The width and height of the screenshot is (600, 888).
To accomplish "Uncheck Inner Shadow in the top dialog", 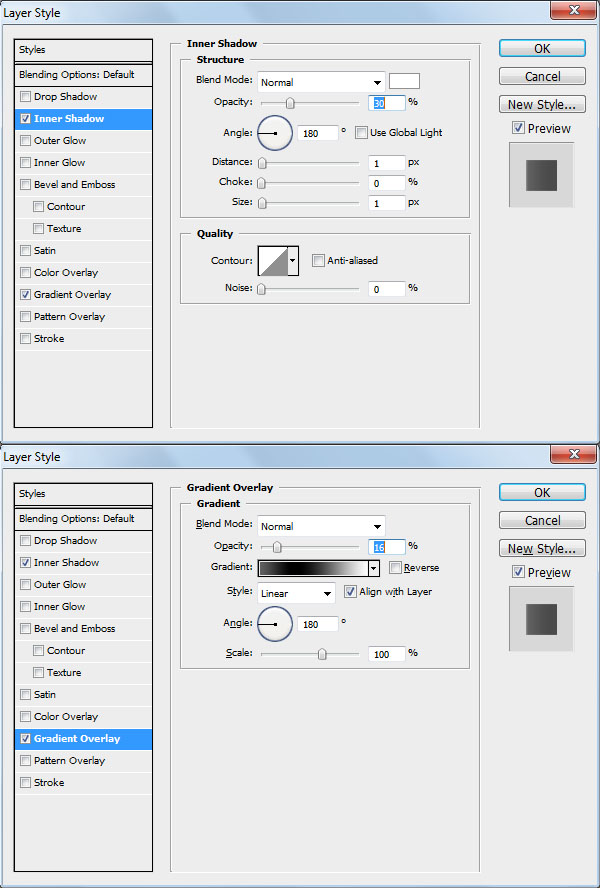I will tap(25, 119).
